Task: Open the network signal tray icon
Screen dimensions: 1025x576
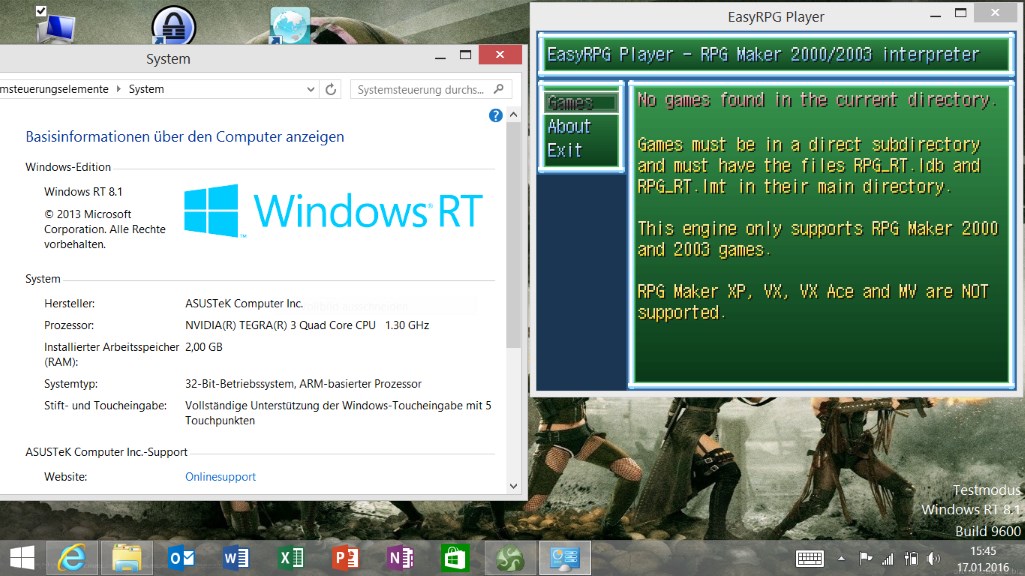Action: pos(888,559)
